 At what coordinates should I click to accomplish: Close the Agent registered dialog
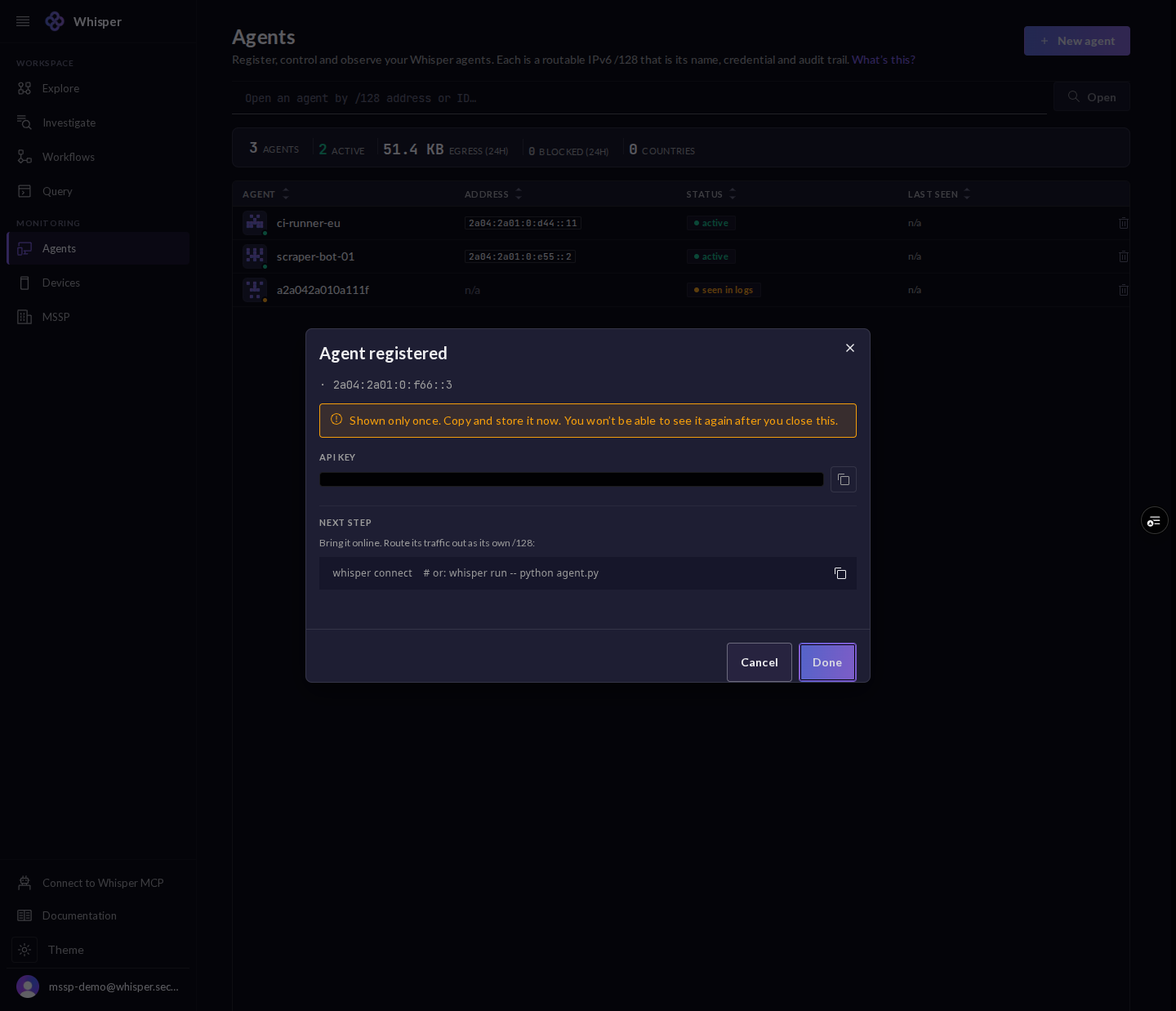click(x=850, y=348)
